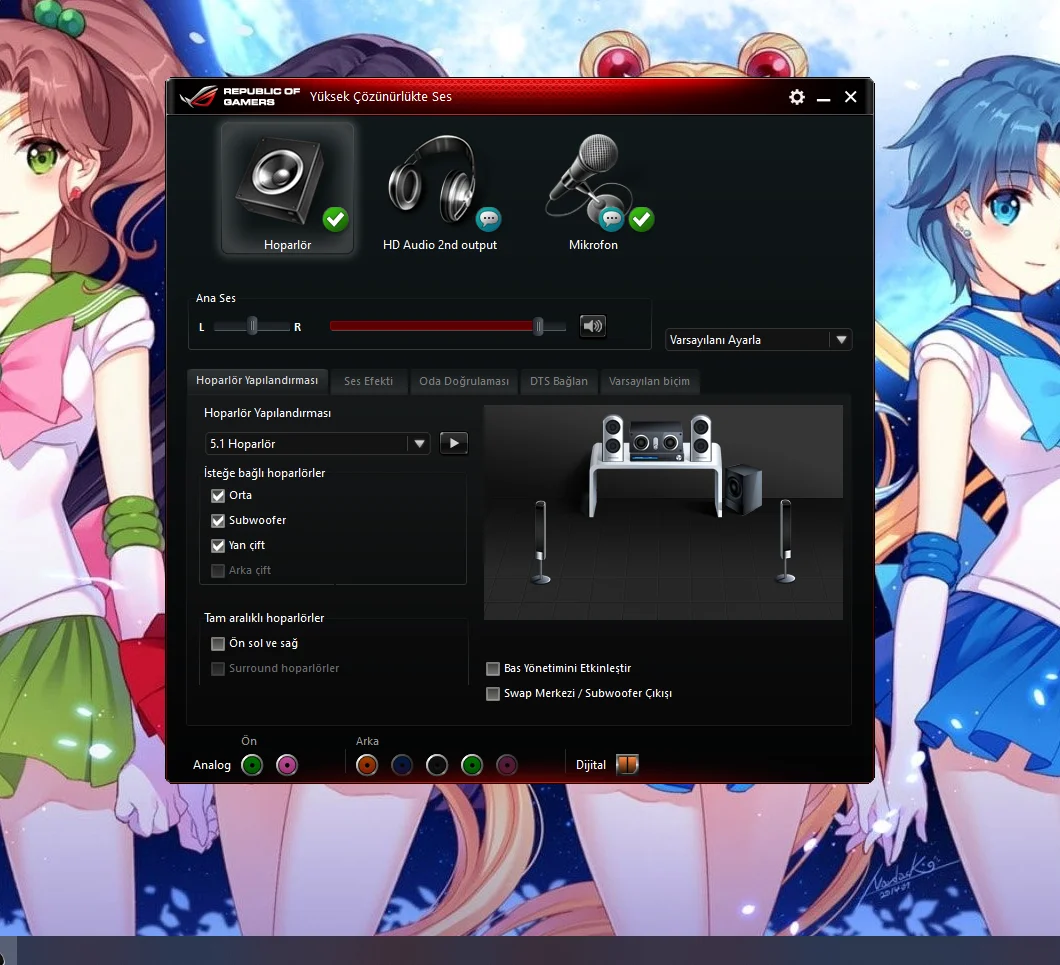Click the Dijital output connector icon

(627, 764)
